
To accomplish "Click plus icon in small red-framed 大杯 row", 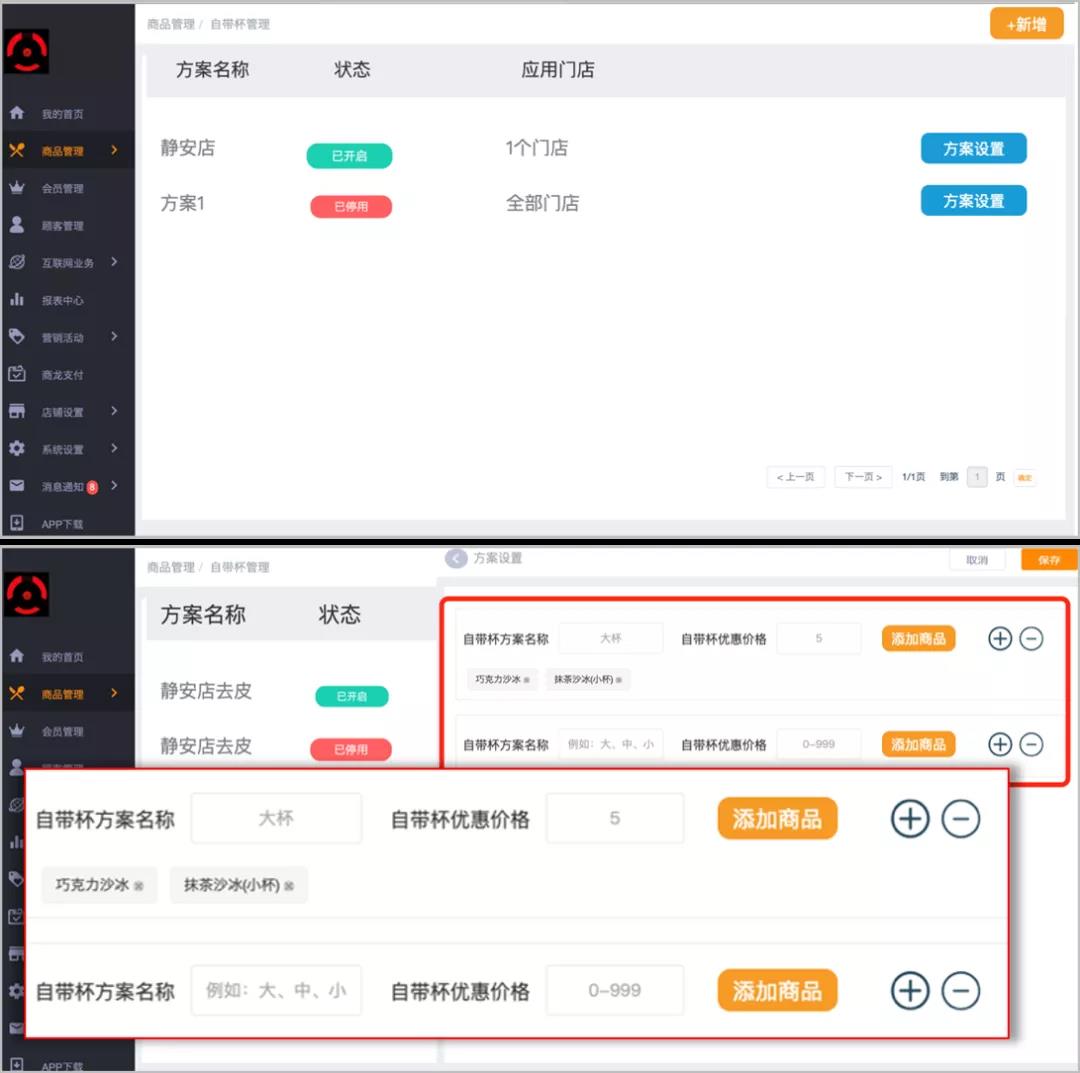I will coord(999,638).
